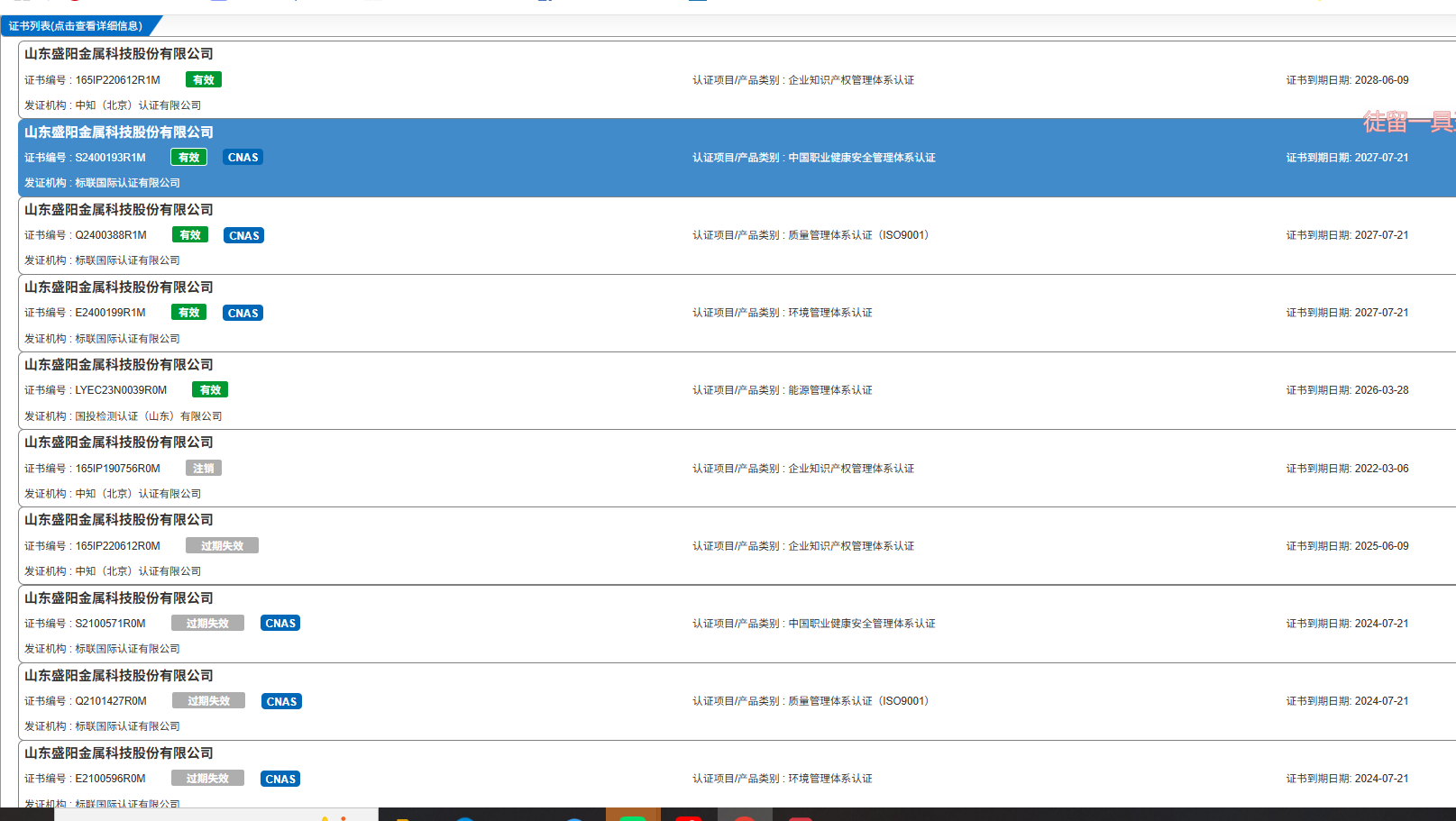Click the 有效 badge for S2400193R1M
The height and width of the screenshot is (821, 1456).
tap(189, 158)
